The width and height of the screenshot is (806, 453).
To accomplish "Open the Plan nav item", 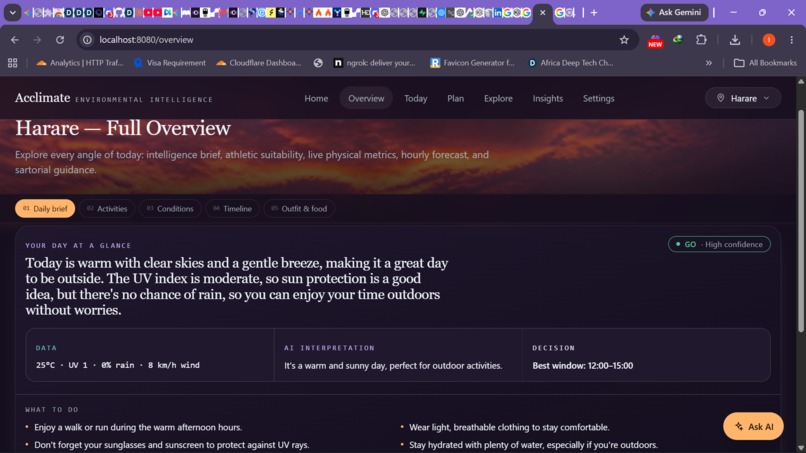I will [455, 98].
